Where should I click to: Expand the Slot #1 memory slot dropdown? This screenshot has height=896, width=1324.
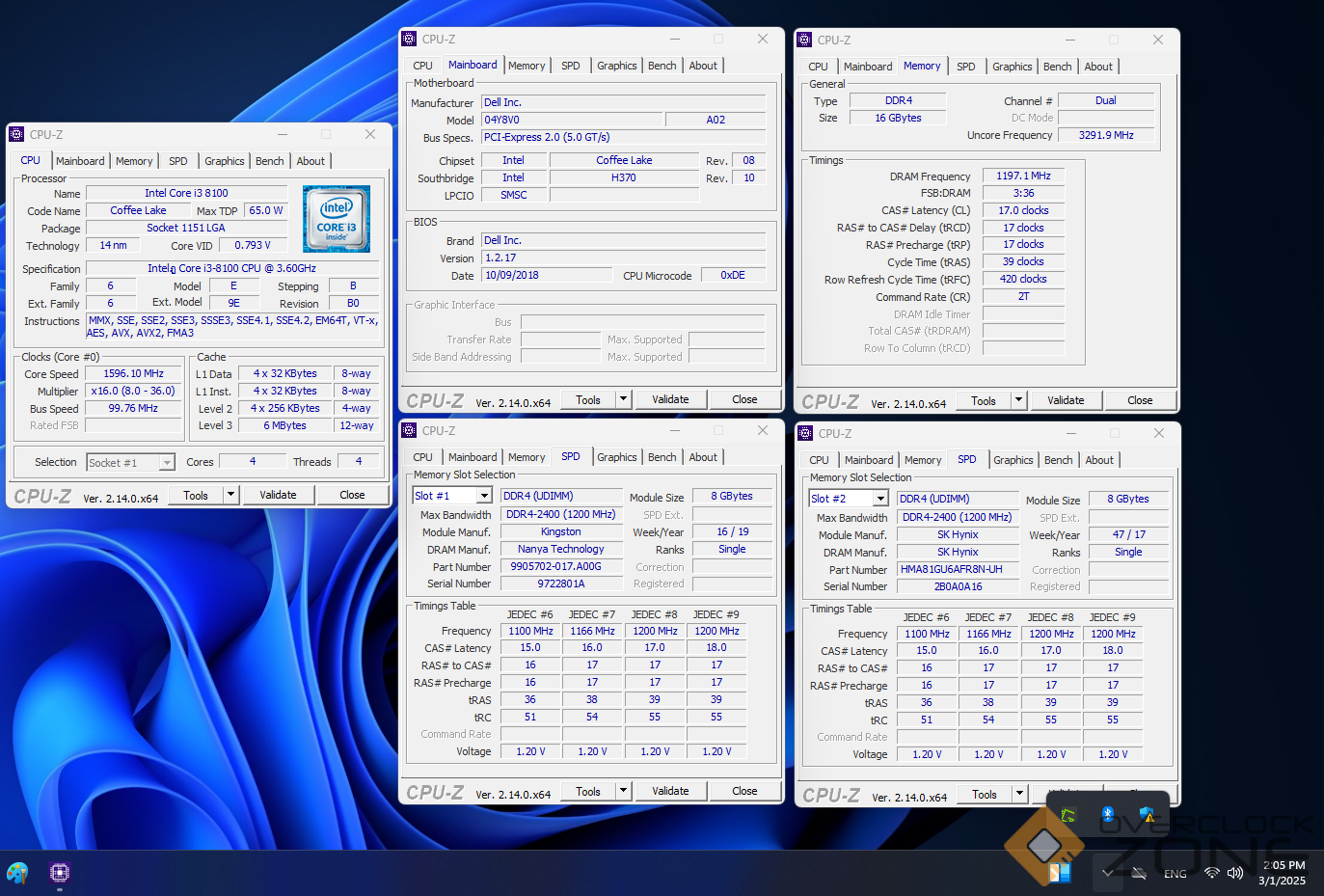[484, 496]
